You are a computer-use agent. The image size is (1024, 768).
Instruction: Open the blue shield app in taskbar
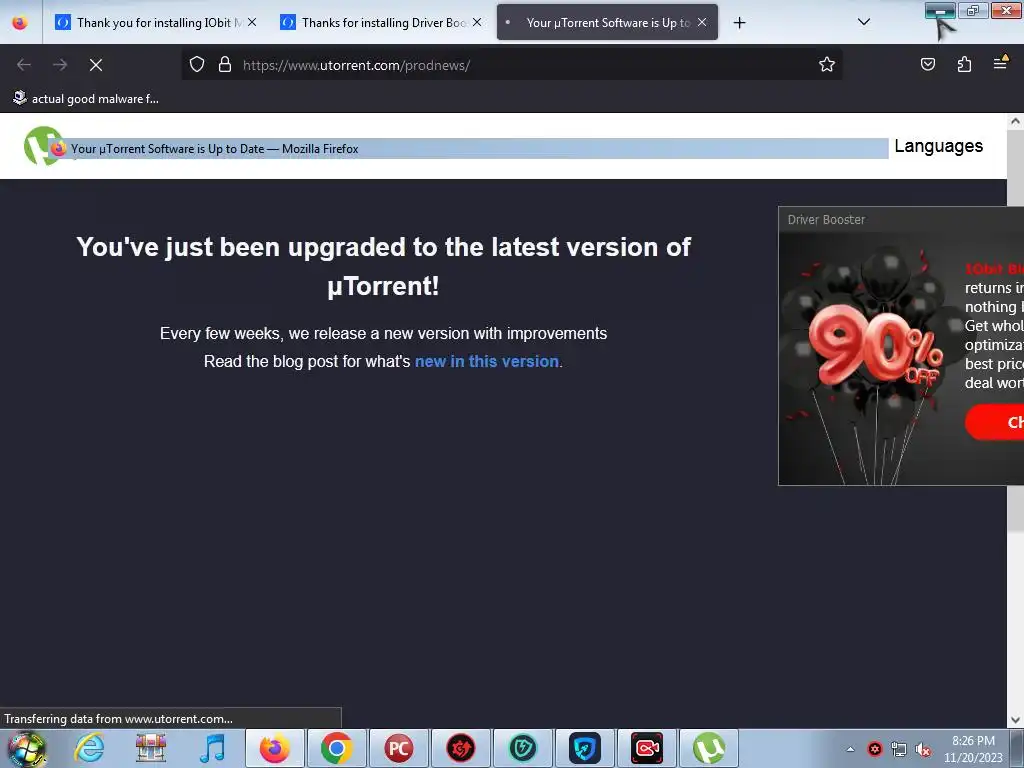click(x=584, y=748)
